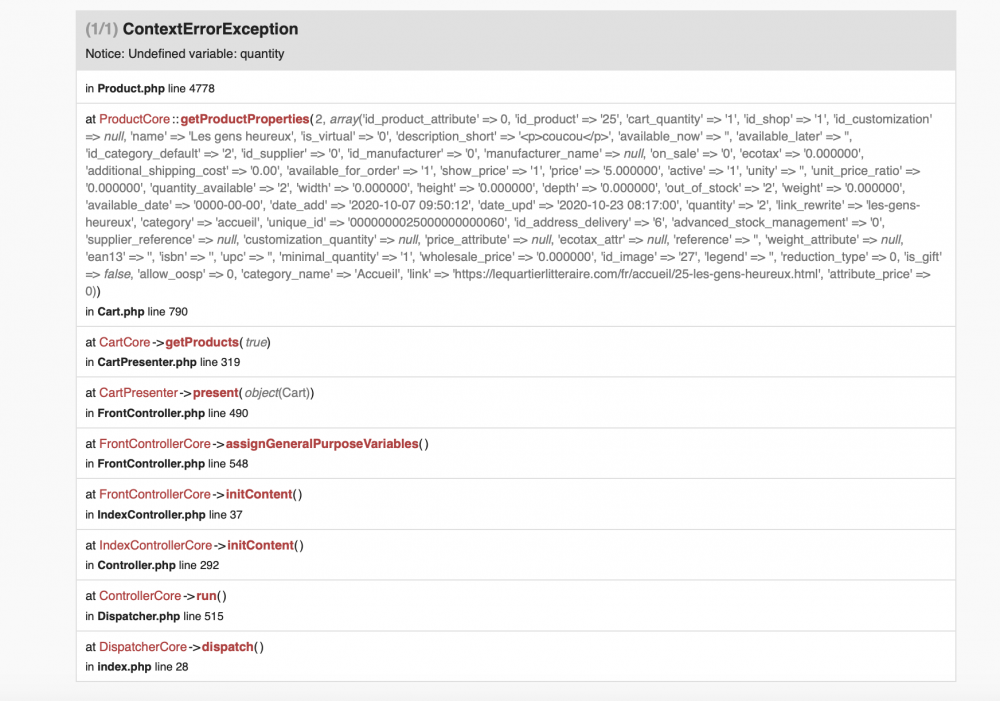Screen dimensions: 1000x701
Task: Open the CartCore class link
Action: point(124,343)
